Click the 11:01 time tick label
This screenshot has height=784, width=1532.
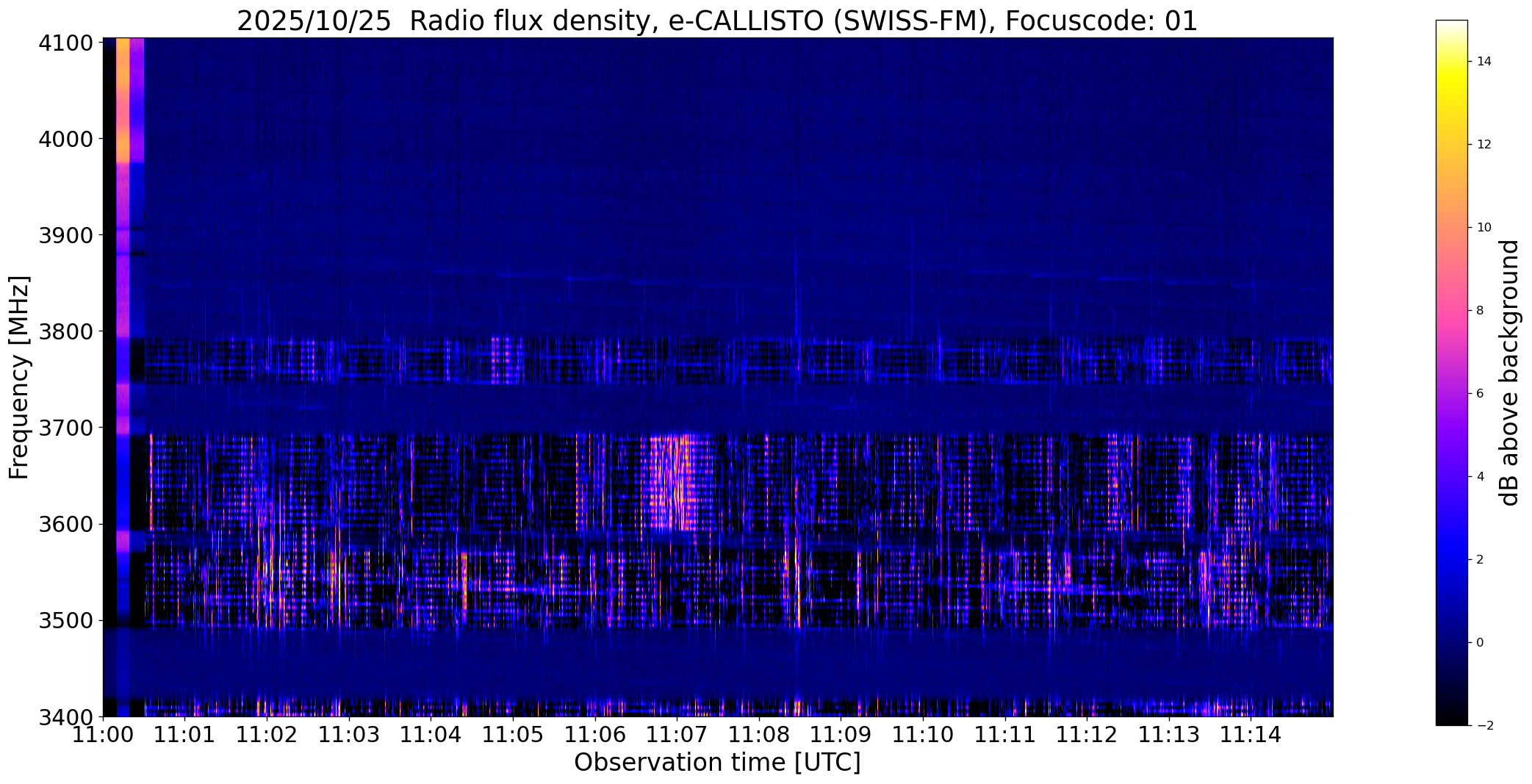coord(185,734)
